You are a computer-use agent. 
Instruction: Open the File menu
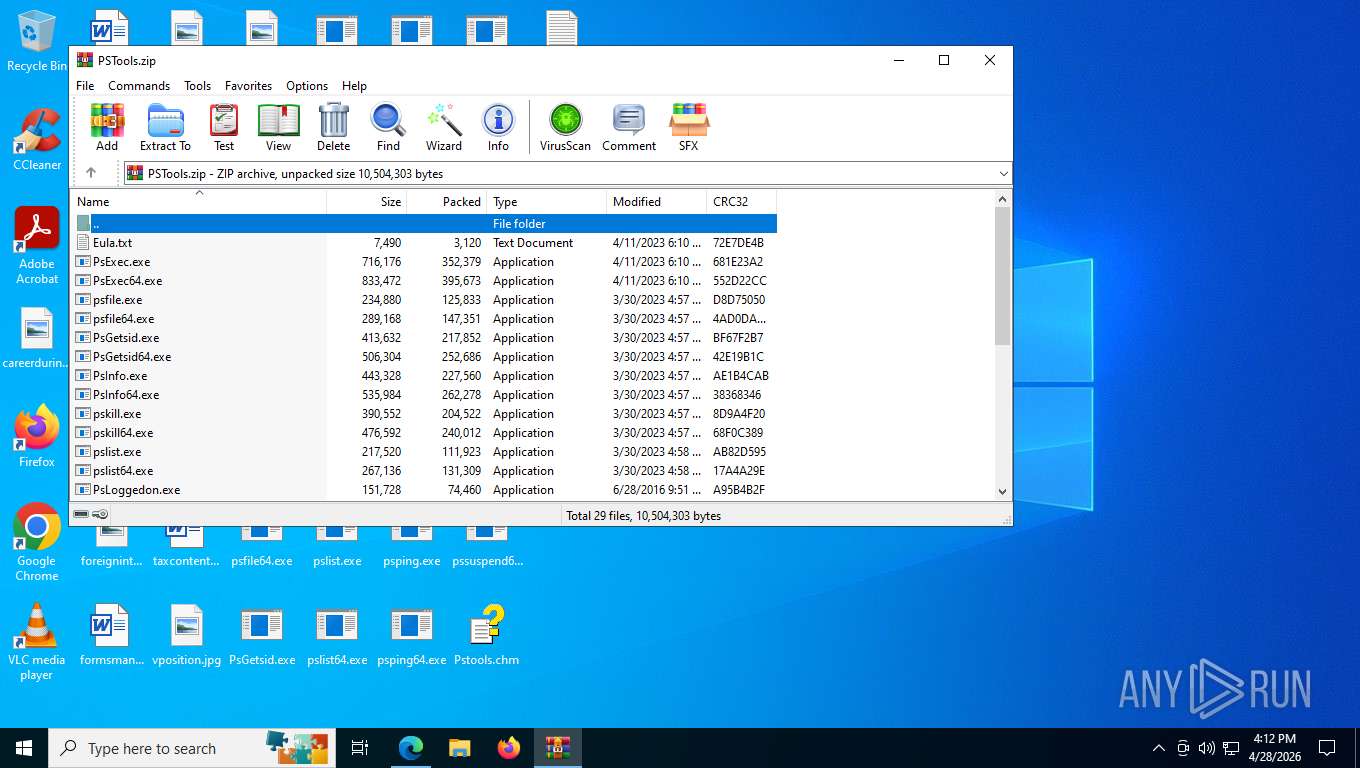(x=85, y=86)
